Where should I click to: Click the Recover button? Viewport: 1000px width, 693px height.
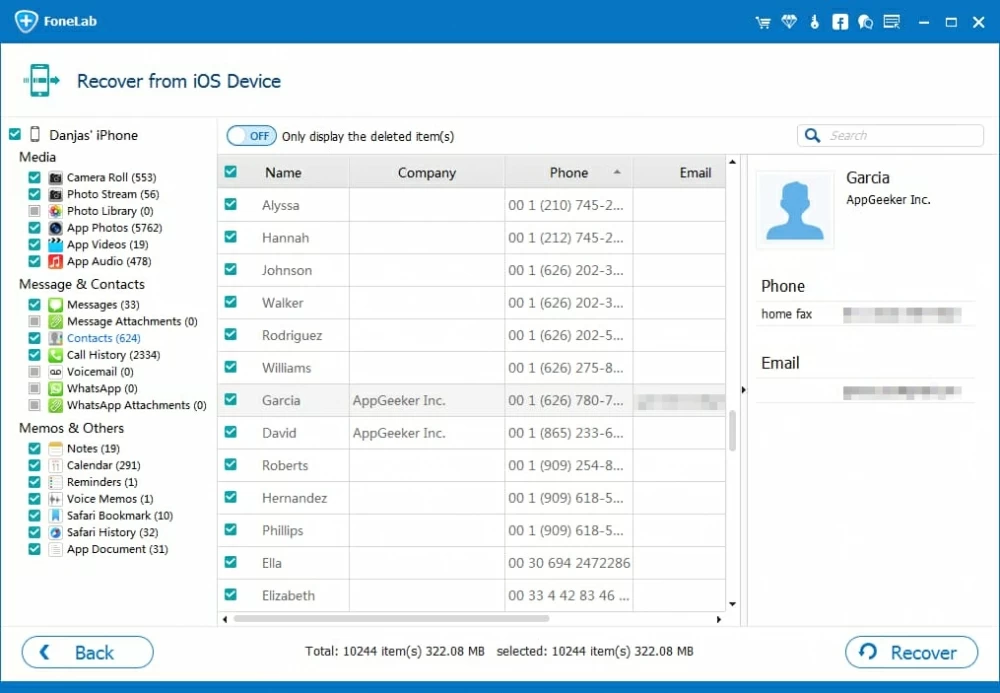(x=910, y=652)
